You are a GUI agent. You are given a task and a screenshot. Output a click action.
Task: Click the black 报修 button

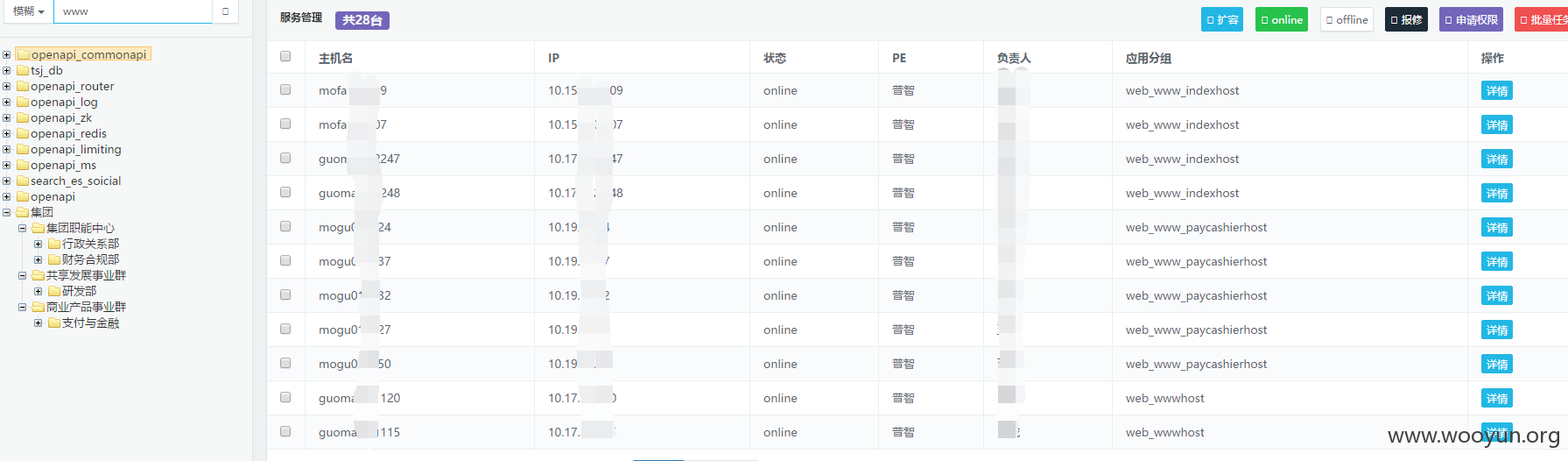[x=1406, y=19]
